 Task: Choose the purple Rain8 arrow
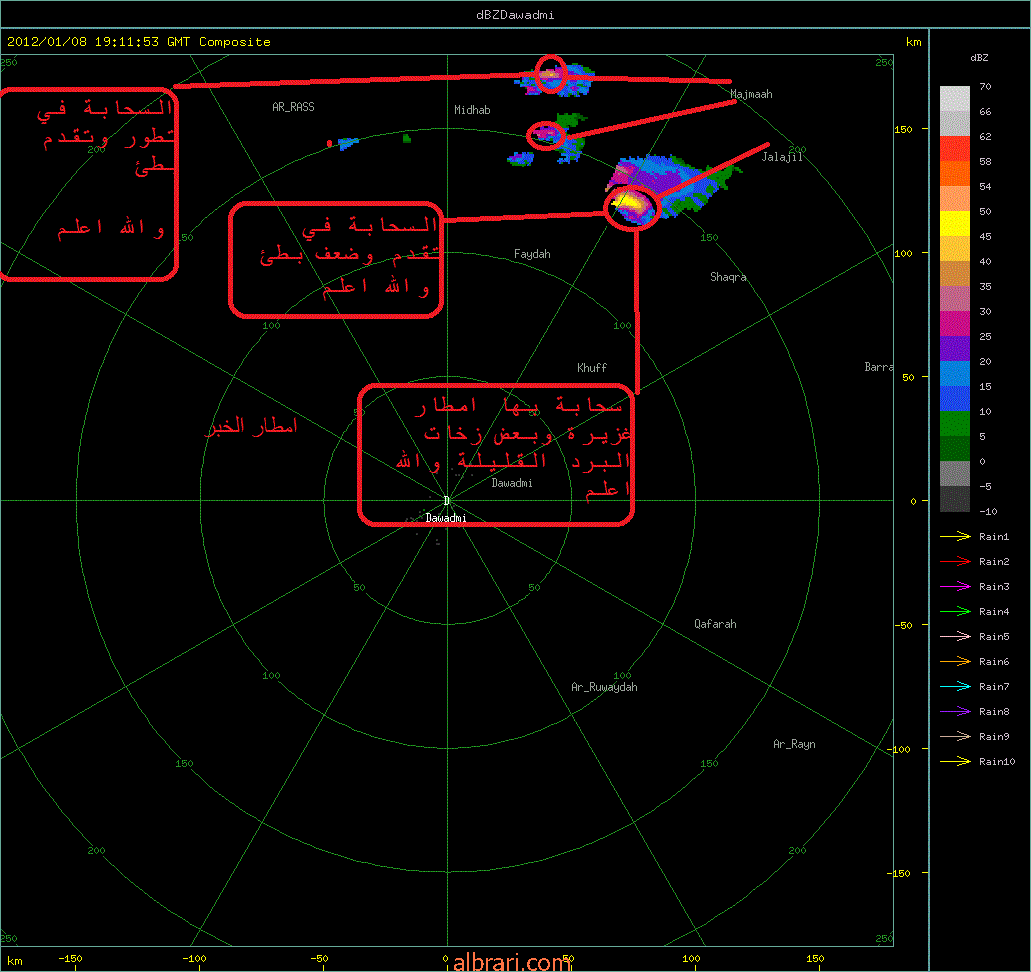coord(955,712)
